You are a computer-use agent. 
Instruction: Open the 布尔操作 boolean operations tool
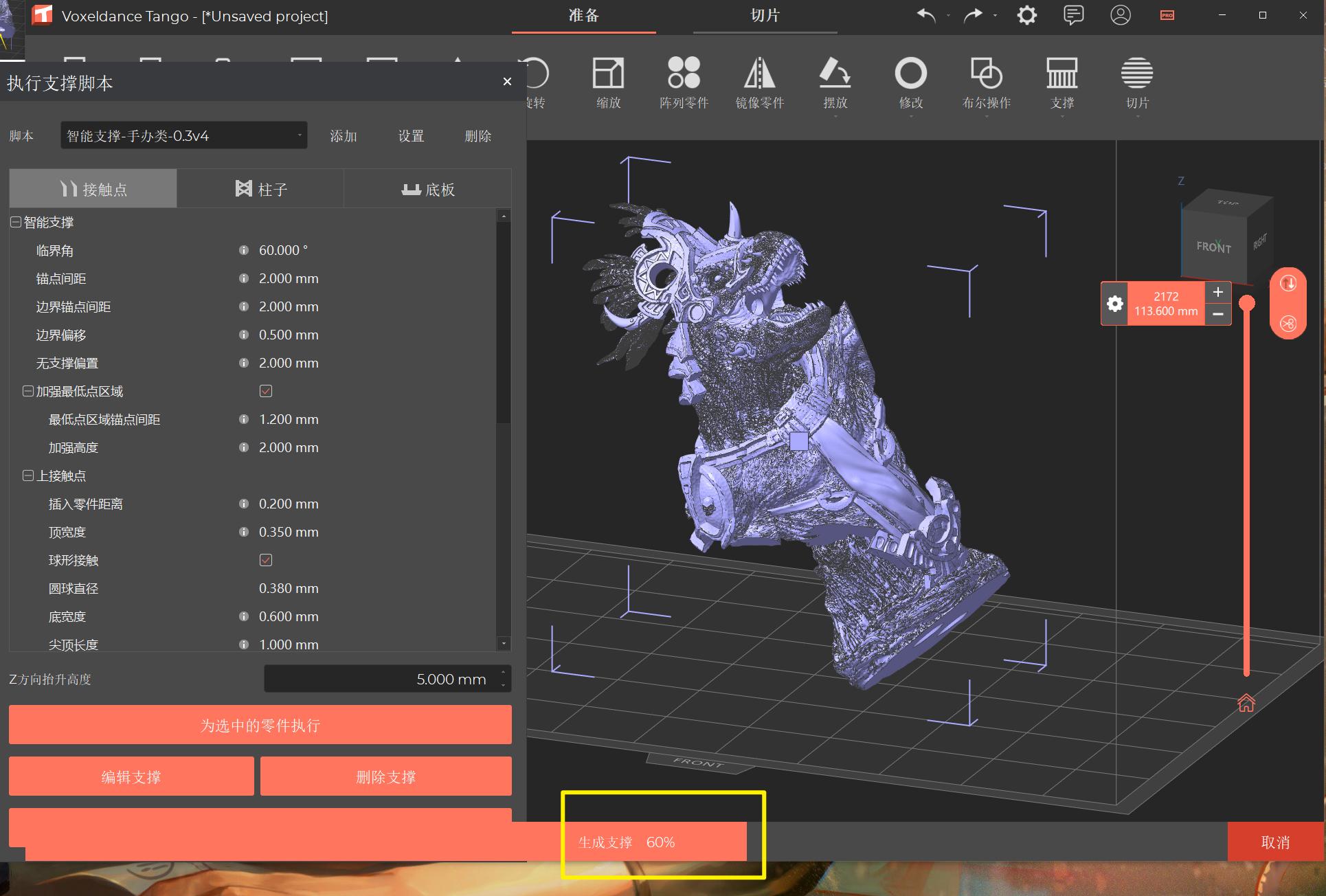coord(987,82)
